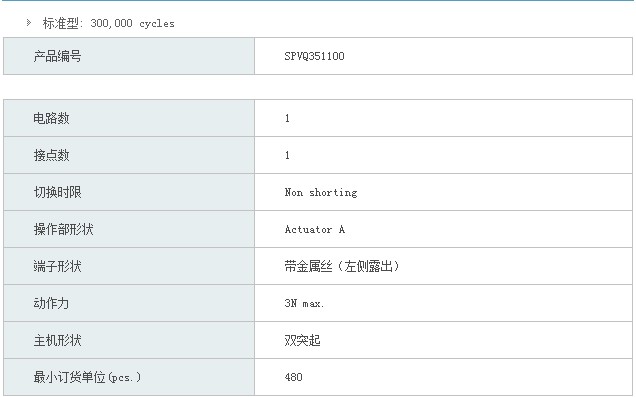The height and width of the screenshot is (397, 636).
Task: Click the 电路数 row label
Action: (x=51, y=118)
